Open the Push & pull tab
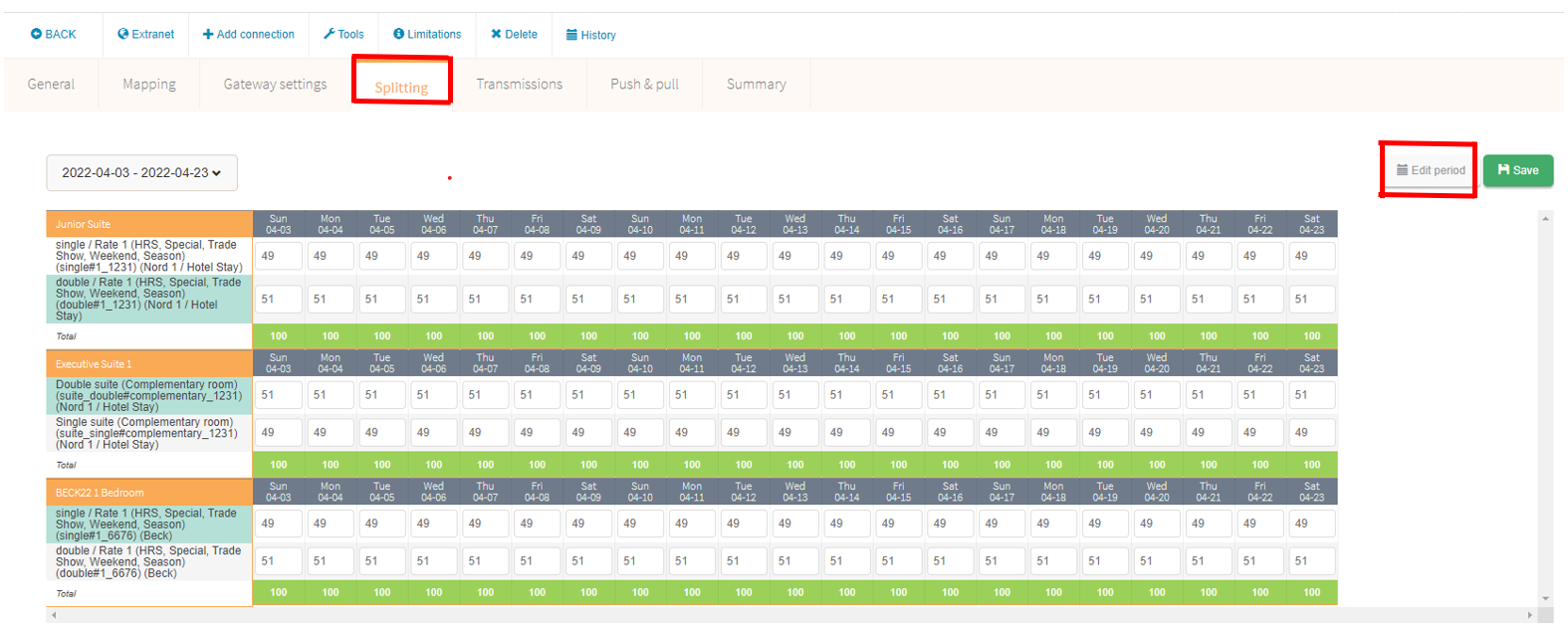1568x632 pixels. coord(644,85)
